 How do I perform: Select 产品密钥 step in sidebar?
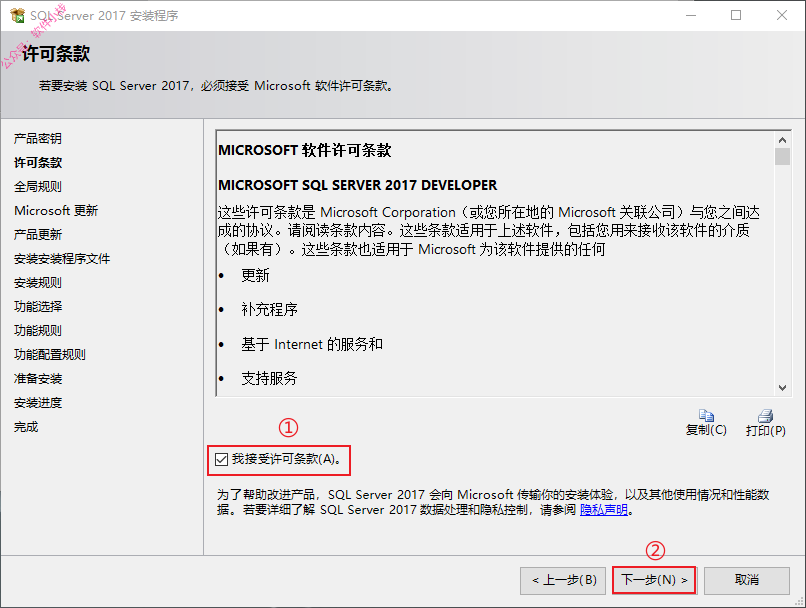(38, 138)
